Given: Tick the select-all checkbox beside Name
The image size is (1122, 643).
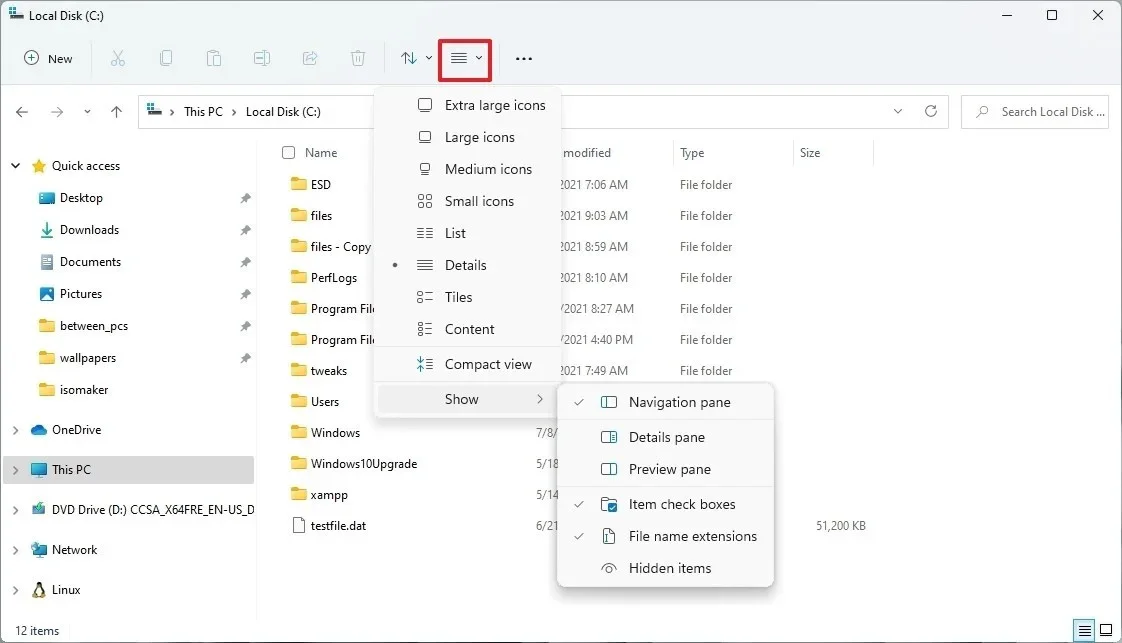Looking at the screenshot, I should tap(288, 152).
